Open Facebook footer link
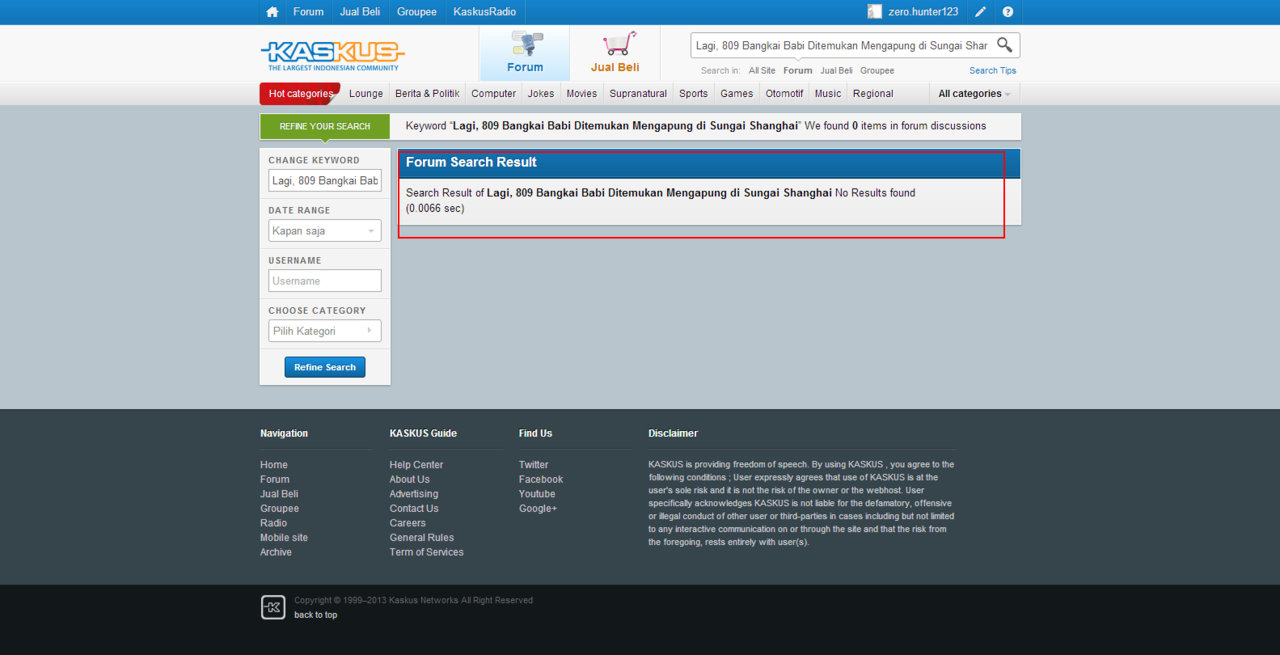The width and height of the screenshot is (1280, 655). pyautogui.click(x=541, y=480)
